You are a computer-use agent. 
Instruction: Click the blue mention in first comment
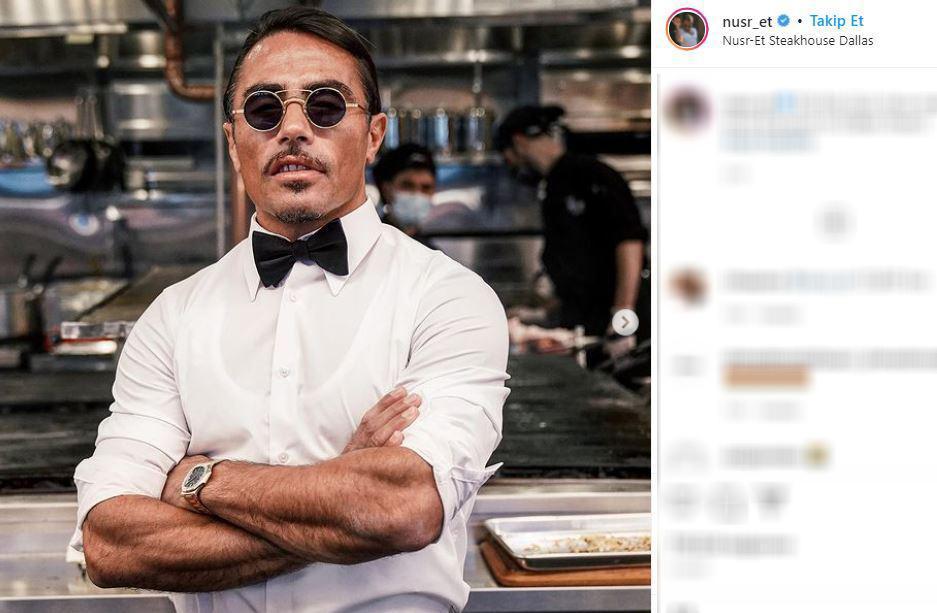(785, 102)
